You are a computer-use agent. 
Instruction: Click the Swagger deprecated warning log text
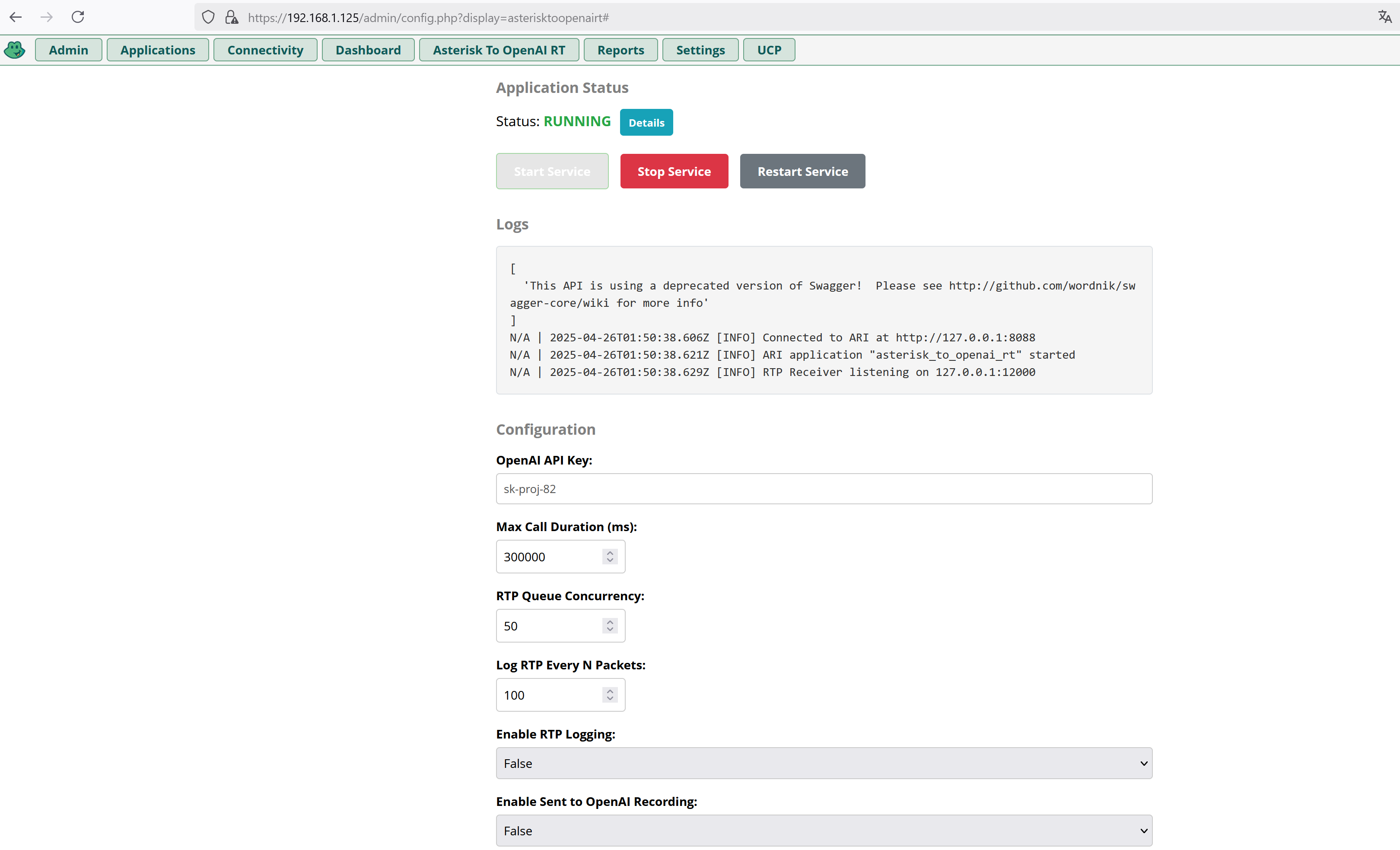[x=823, y=294]
